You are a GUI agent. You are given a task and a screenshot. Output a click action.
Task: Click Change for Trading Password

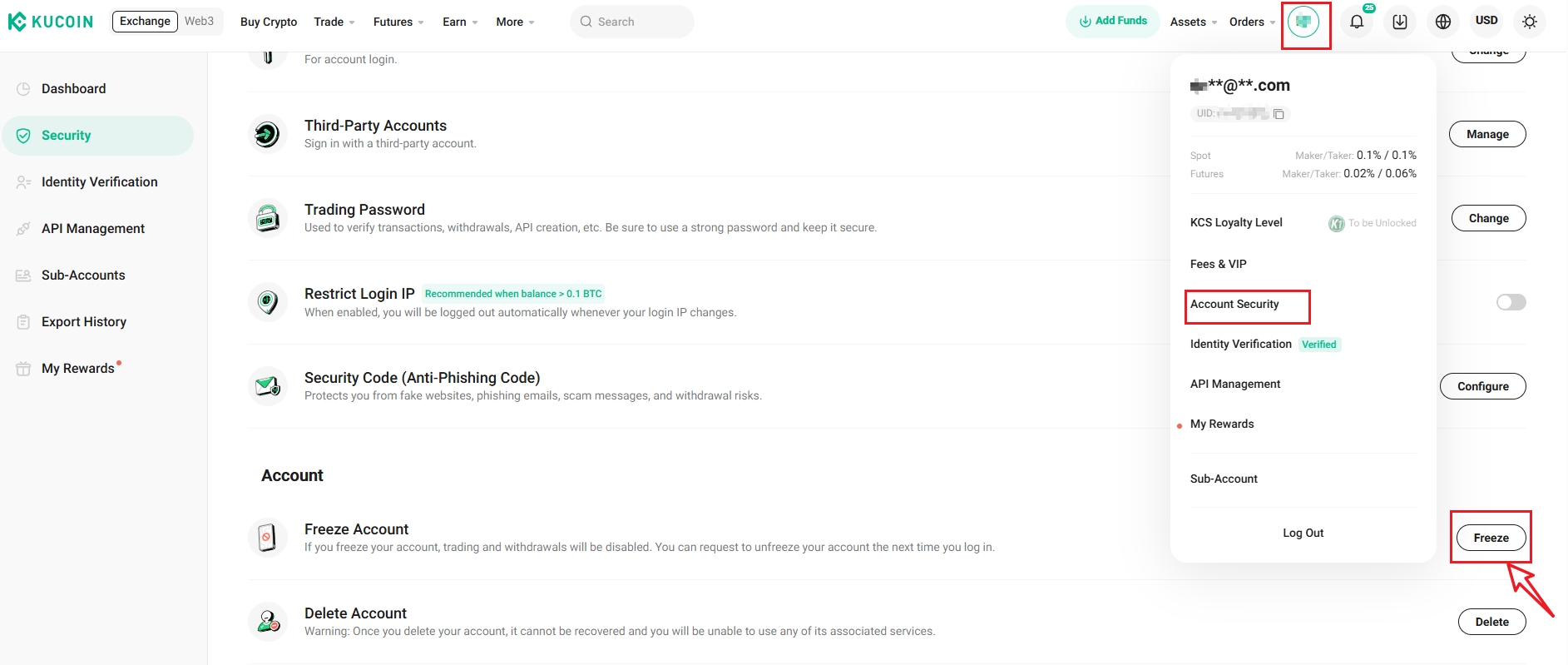[1488, 218]
